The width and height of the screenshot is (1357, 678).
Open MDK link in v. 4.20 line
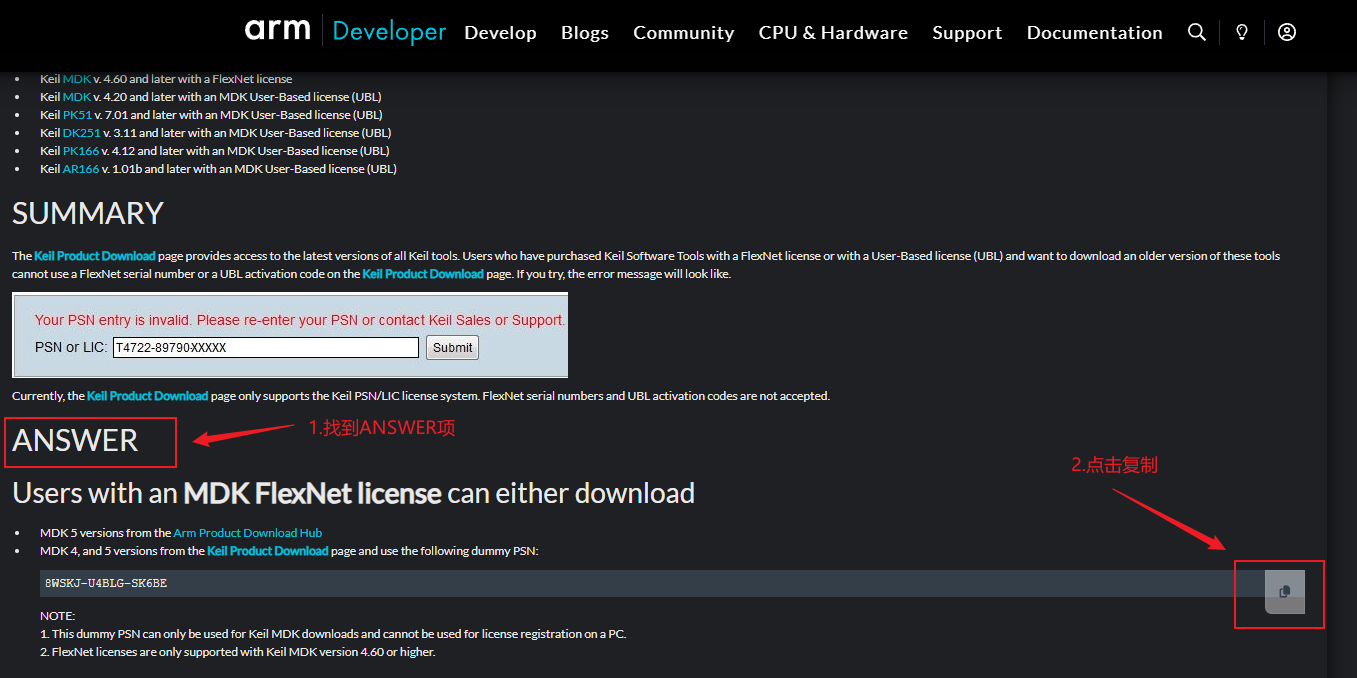tap(77, 97)
